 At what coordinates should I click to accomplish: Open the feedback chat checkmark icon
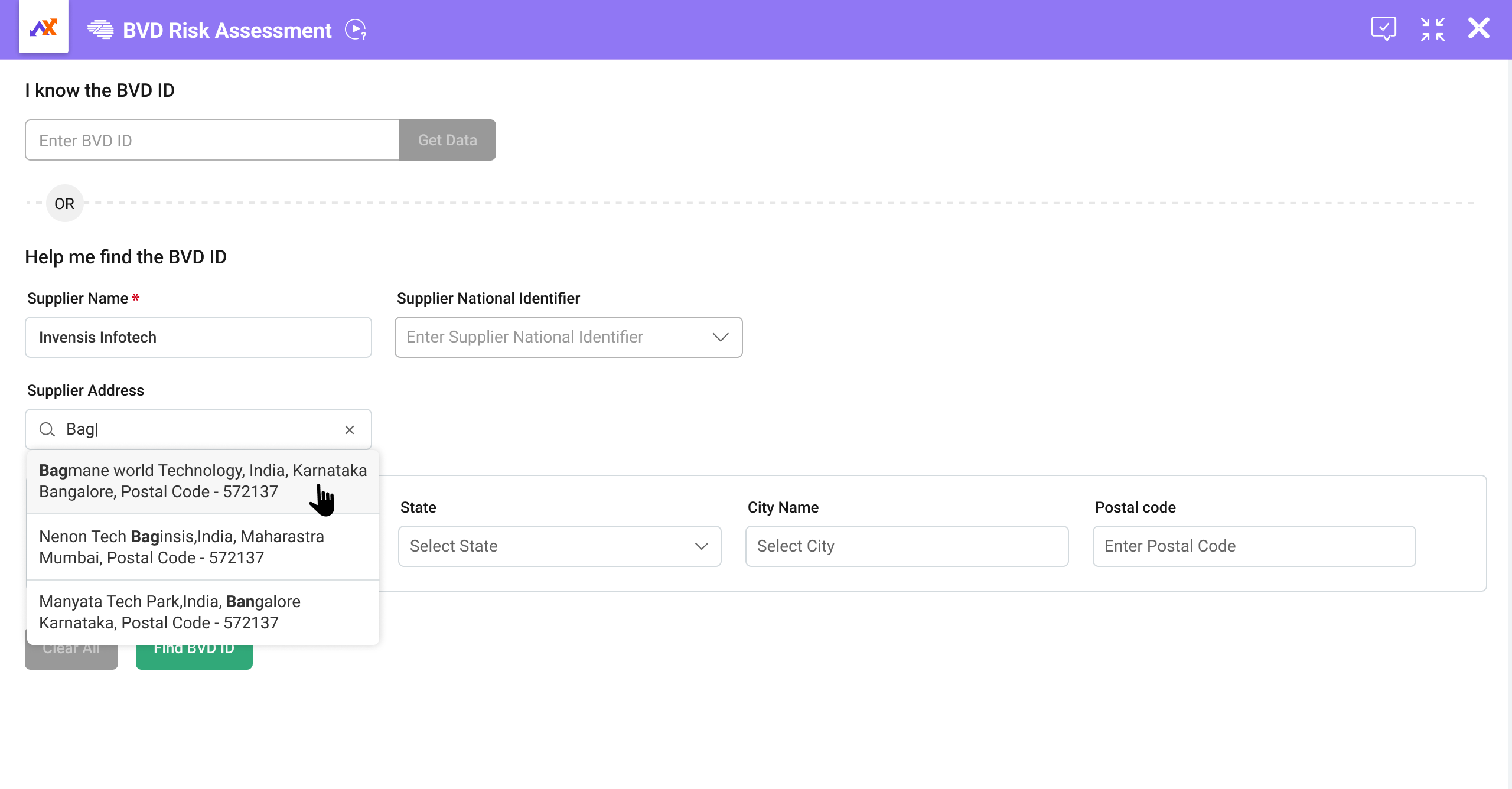point(1383,28)
